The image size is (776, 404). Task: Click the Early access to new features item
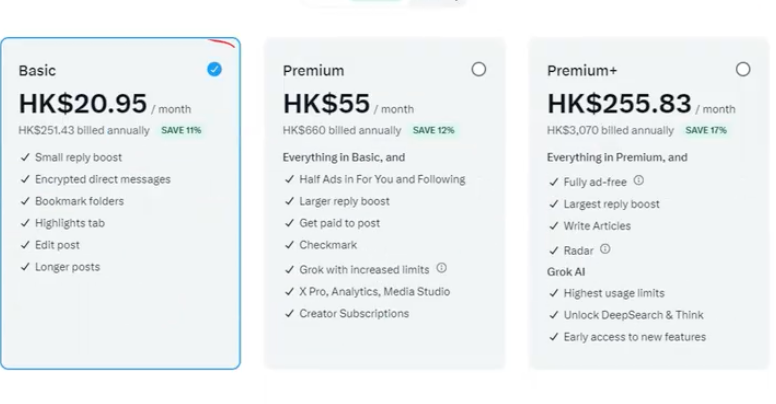click(634, 337)
